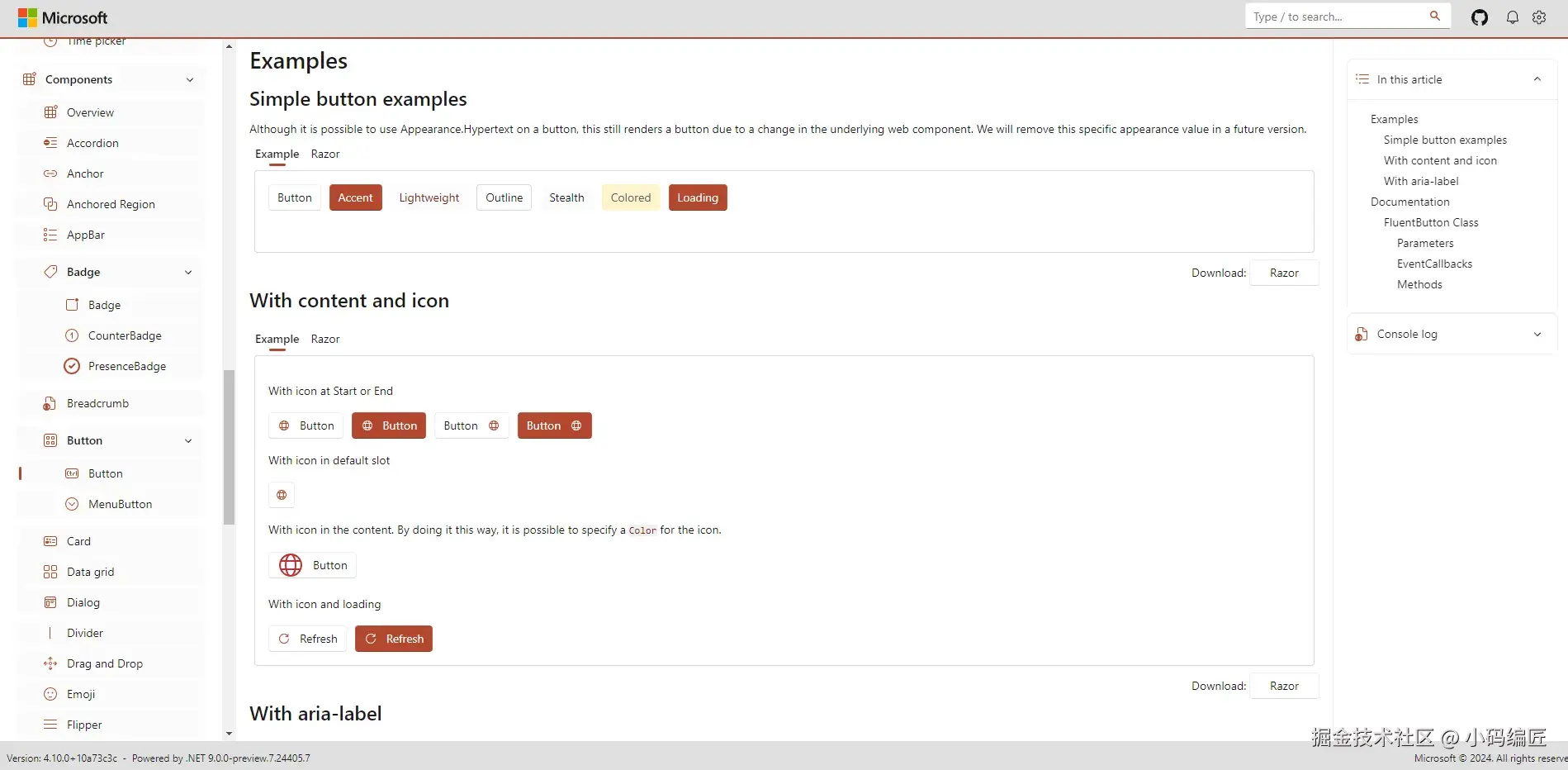Click the search magnifier icon
Viewport: 1568px width, 770px height.
[1435, 16]
